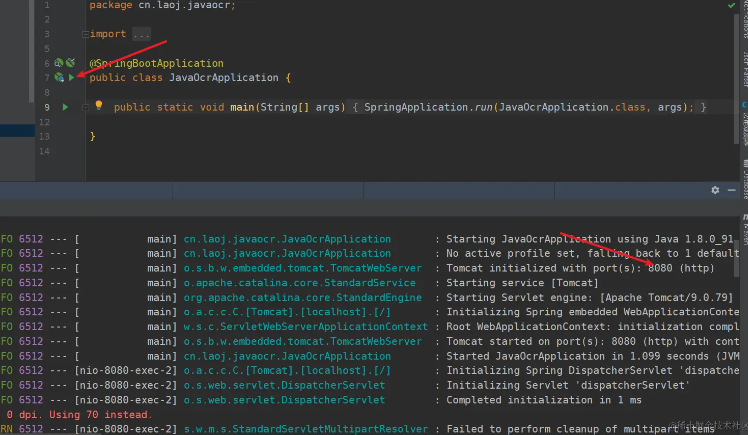The width and height of the screenshot is (748, 435).
Task: Click the yellow lightbulb quick-fix icon
Action: coord(99,106)
